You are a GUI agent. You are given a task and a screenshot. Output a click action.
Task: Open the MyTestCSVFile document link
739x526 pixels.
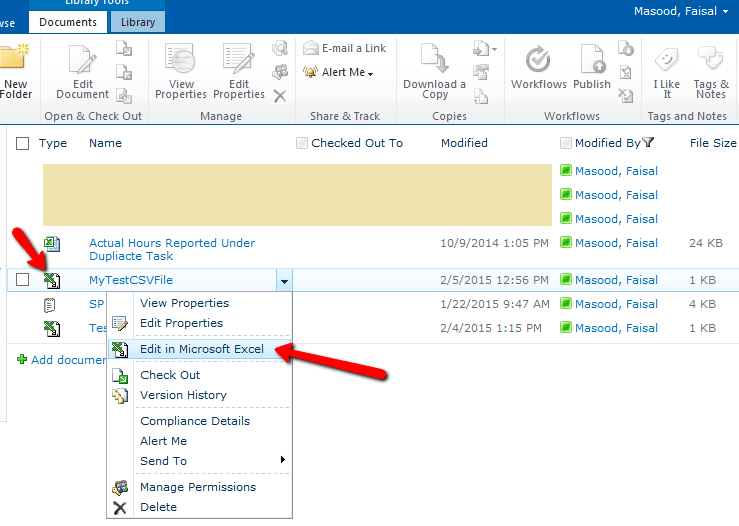tap(131, 280)
